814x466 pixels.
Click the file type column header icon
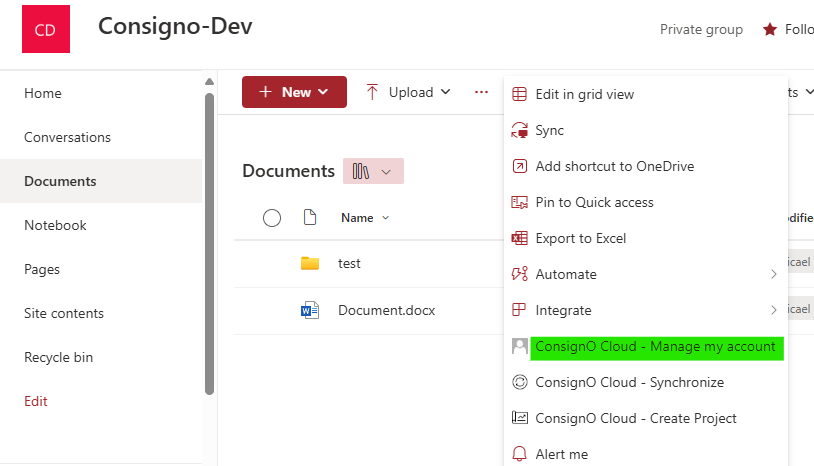coord(310,217)
